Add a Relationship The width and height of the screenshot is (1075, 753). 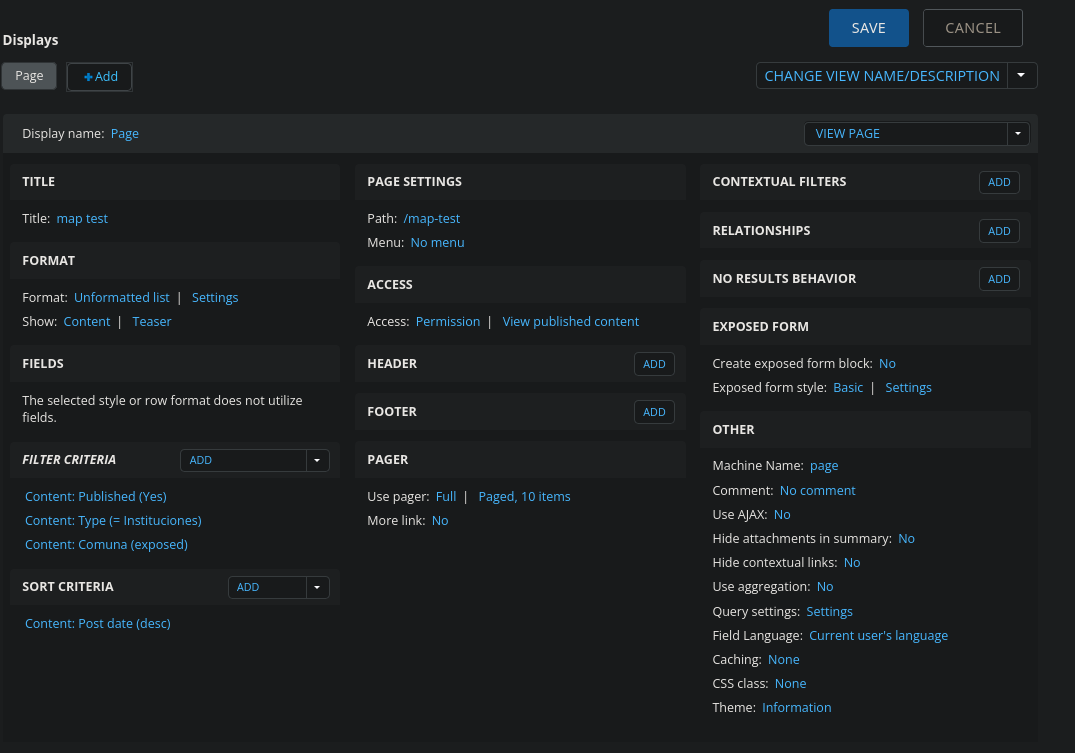[998, 231]
